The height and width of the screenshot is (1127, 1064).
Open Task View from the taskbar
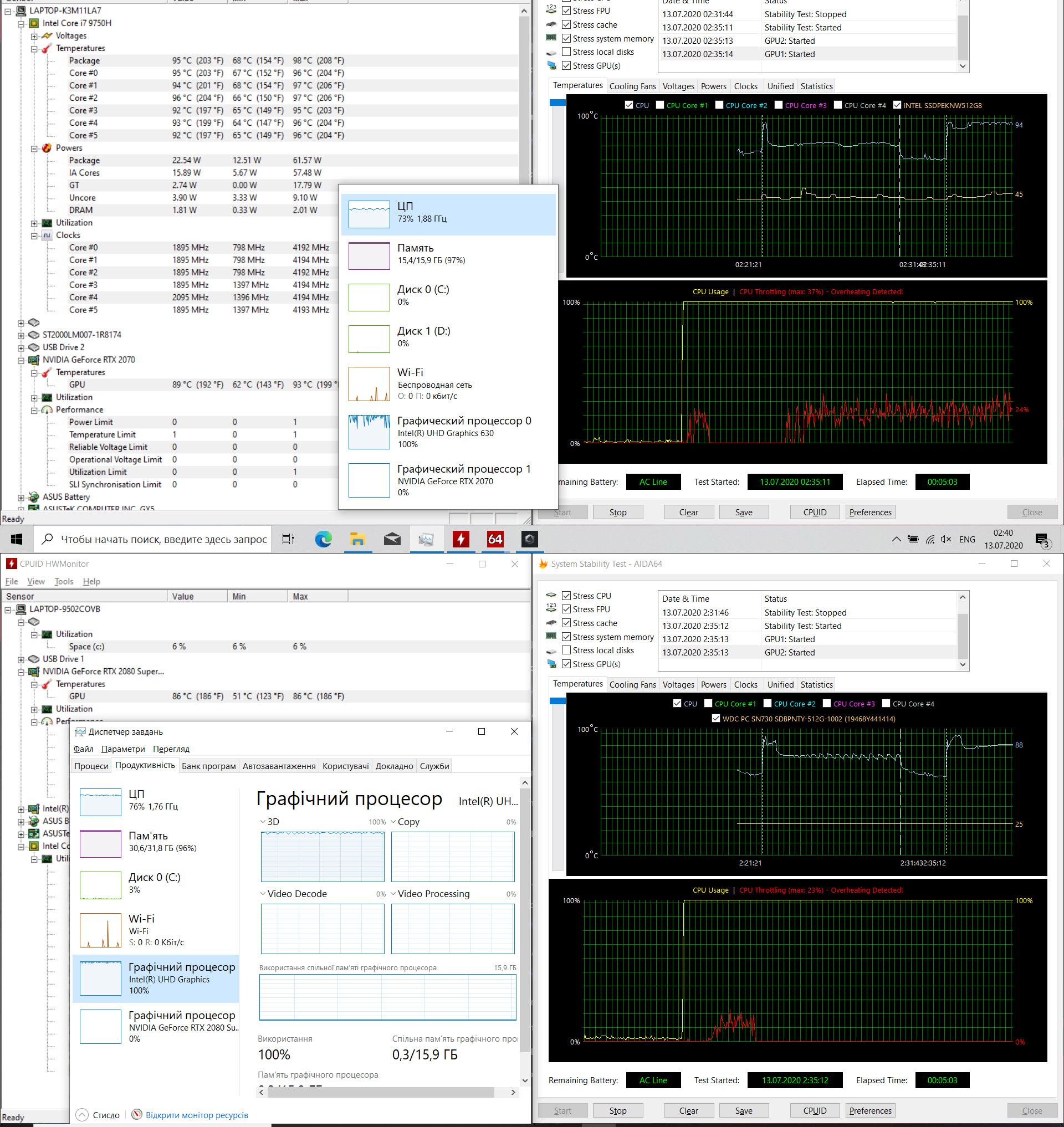pyautogui.click(x=288, y=539)
